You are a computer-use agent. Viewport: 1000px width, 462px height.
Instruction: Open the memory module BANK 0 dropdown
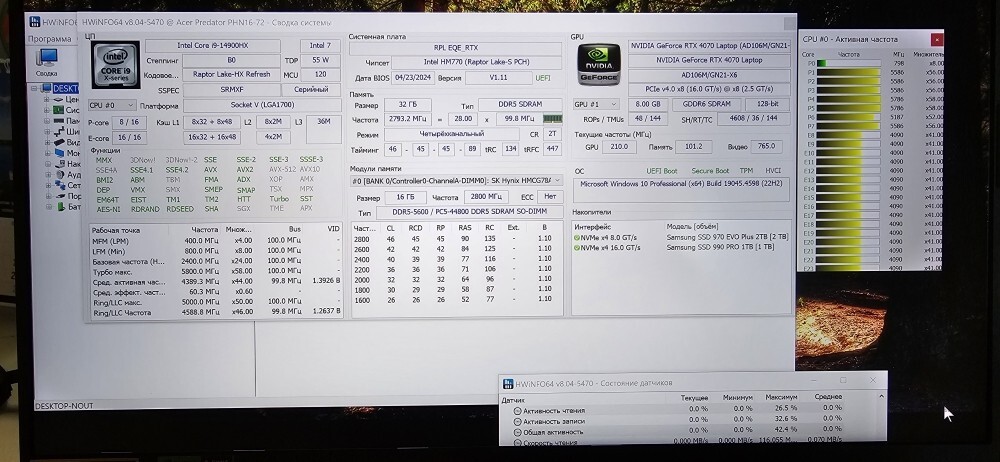[457, 181]
